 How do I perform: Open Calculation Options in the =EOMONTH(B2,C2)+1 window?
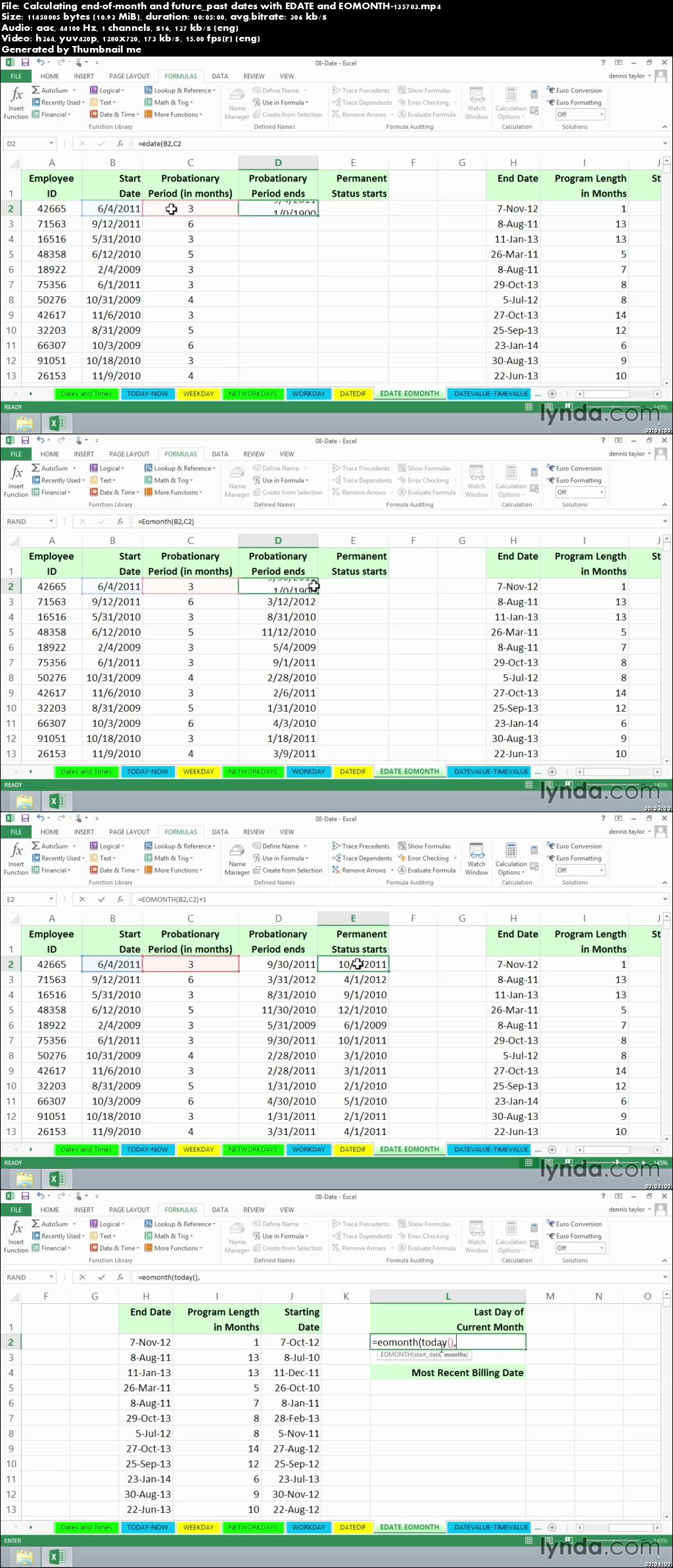(x=511, y=859)
